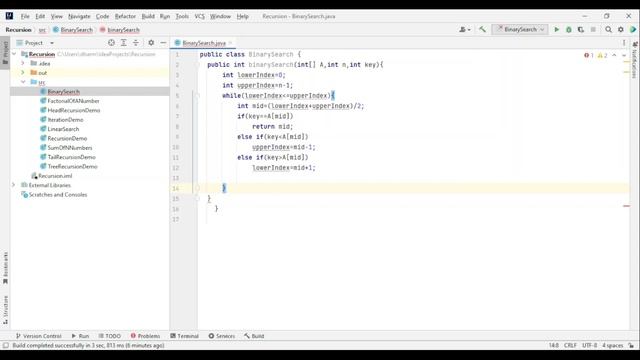
Task: Close BinarySearch.java editor tab
Action: click(x=230, y=43)
